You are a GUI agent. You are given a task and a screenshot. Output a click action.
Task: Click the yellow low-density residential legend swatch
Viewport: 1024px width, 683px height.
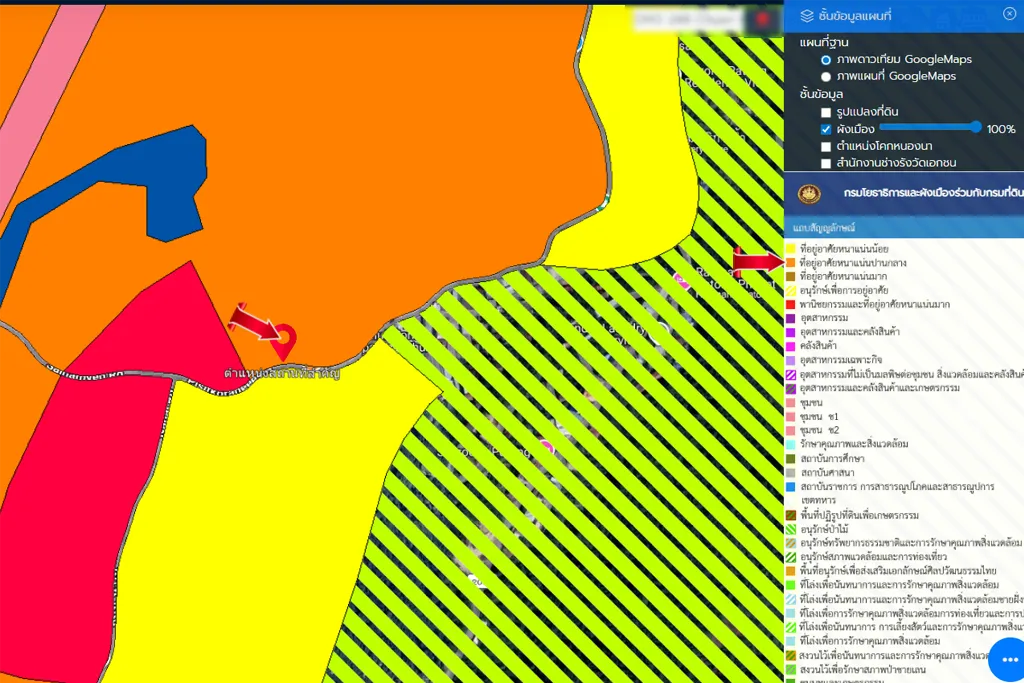pos(790,248)
